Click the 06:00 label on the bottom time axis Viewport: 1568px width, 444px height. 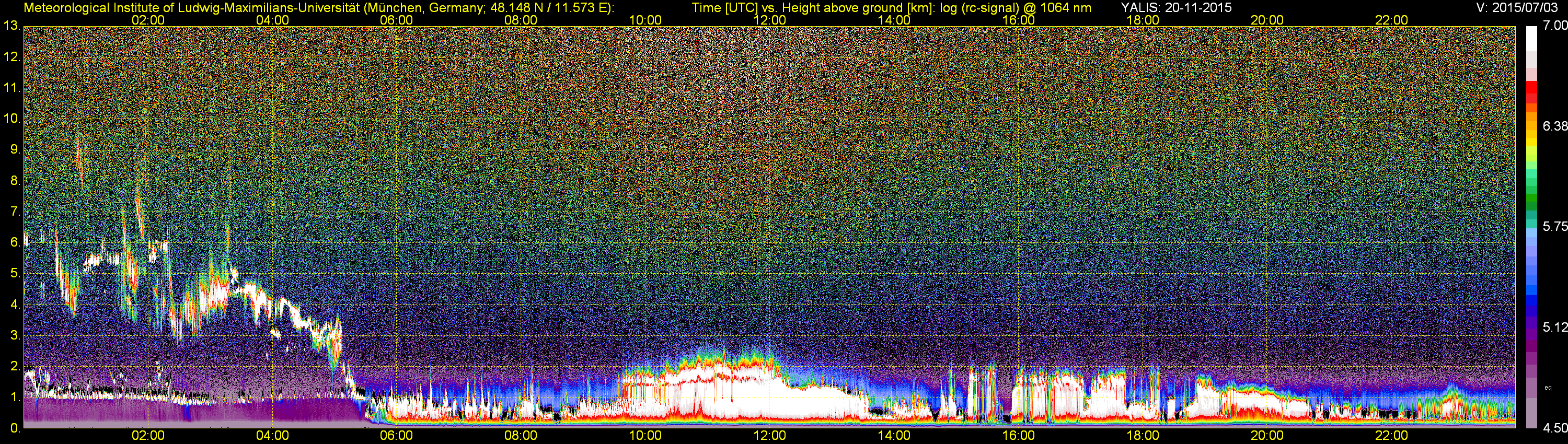click(x=396, y=436)
